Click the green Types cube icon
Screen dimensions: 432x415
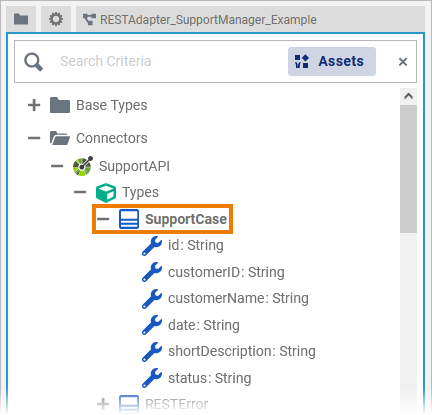coord(106,192)
